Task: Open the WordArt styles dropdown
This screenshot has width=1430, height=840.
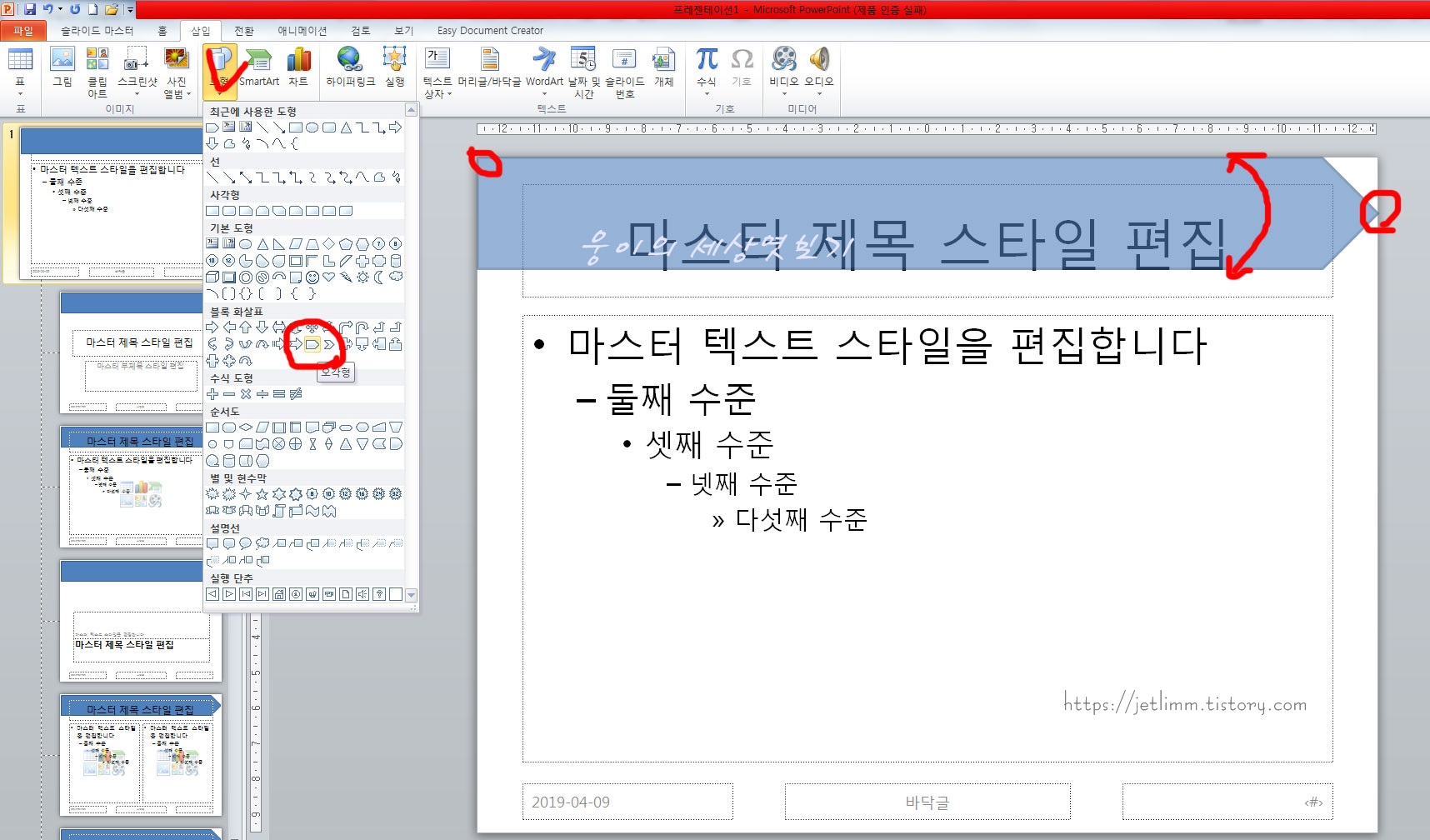Action: pyautogui.click(x=544, y=93)
